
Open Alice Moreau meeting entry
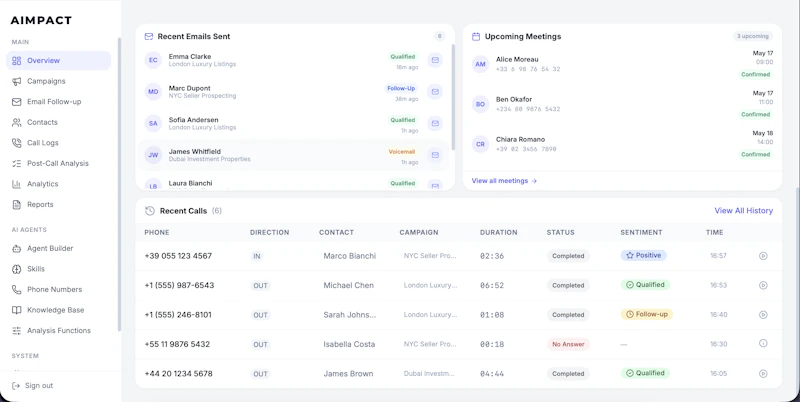click(x=622, y=64)
